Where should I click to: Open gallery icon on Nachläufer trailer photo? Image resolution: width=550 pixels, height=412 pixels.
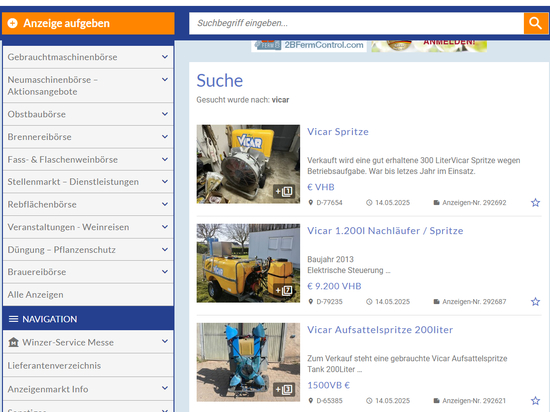pos(284,290)
